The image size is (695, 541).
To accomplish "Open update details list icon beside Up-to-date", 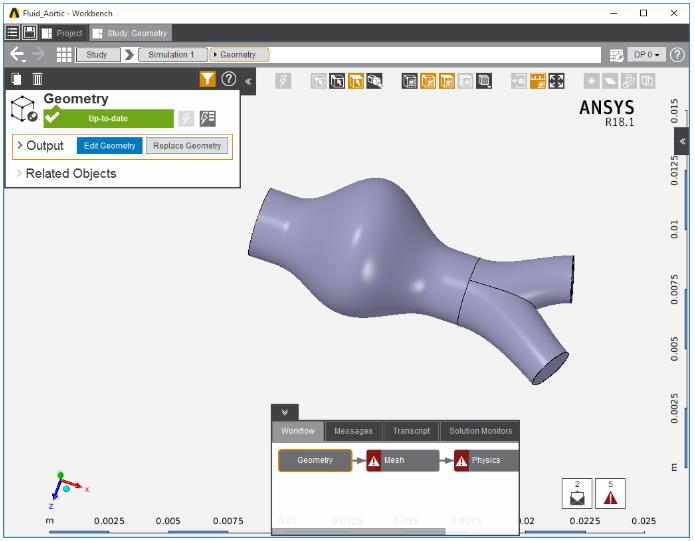I will pyautogui.click(x=207, y=118).
